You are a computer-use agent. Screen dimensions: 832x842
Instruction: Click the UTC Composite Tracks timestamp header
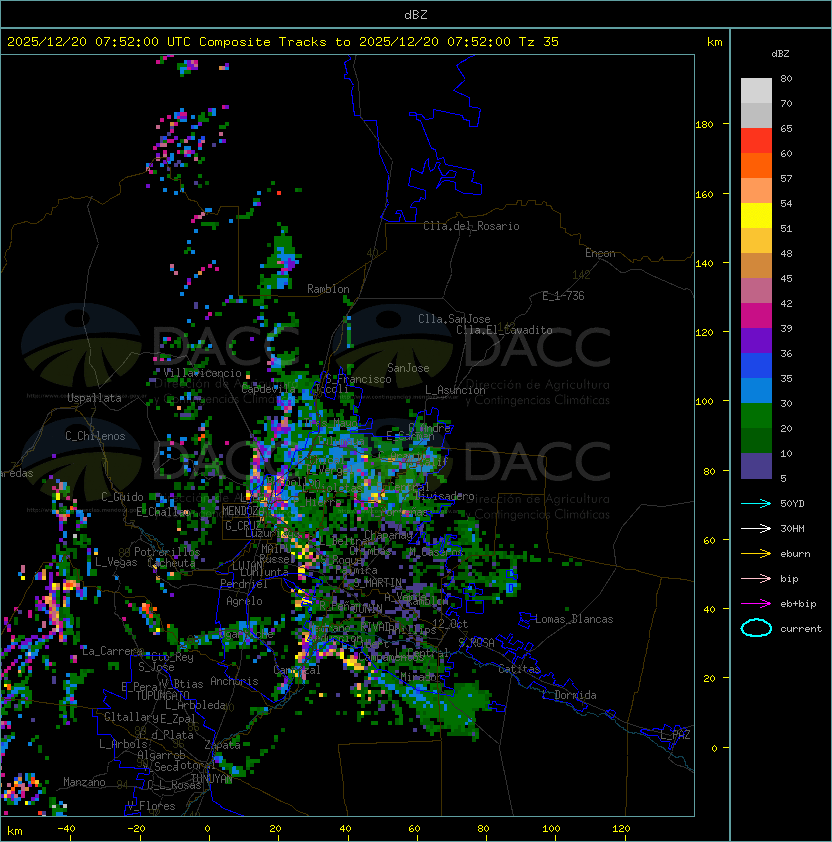point(283,42)
